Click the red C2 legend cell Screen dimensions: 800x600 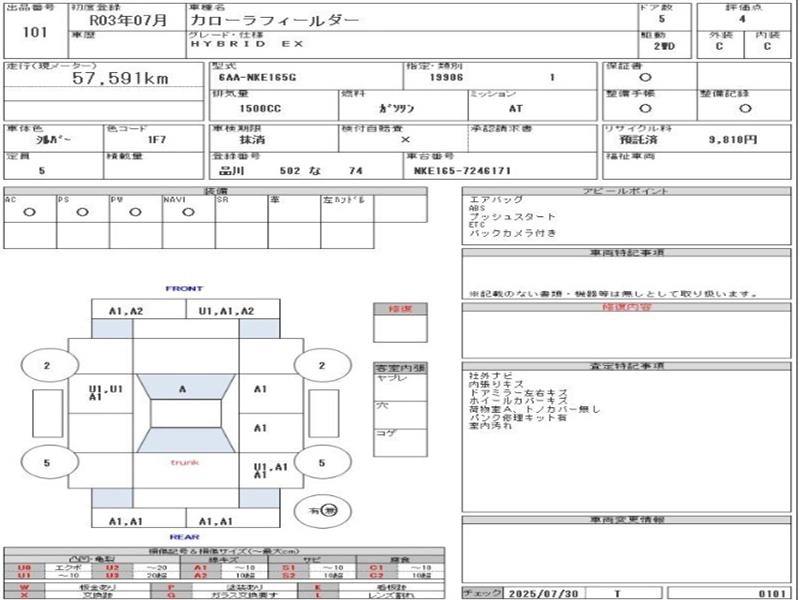377,576
